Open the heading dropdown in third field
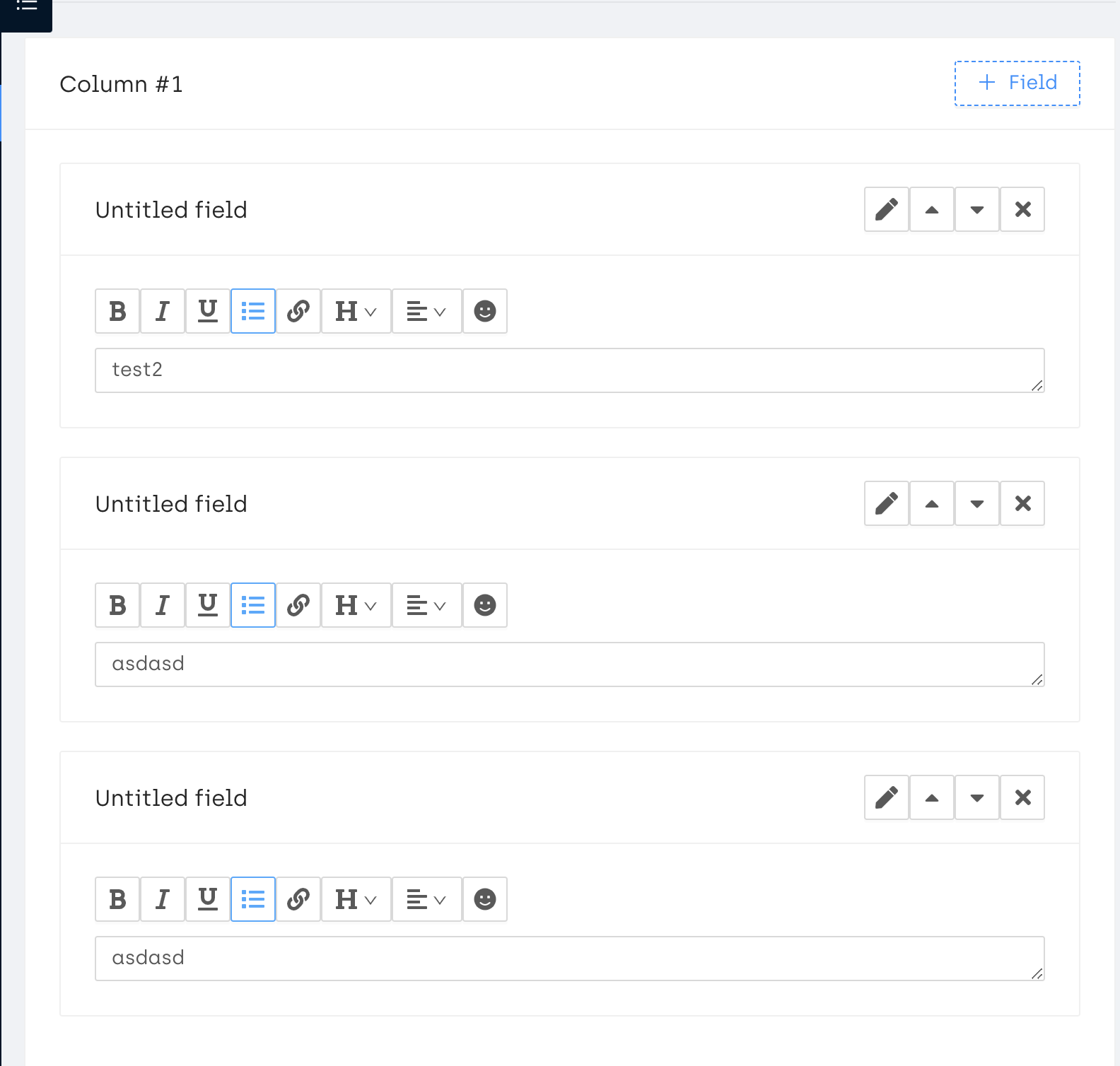 tap(356, 899)
